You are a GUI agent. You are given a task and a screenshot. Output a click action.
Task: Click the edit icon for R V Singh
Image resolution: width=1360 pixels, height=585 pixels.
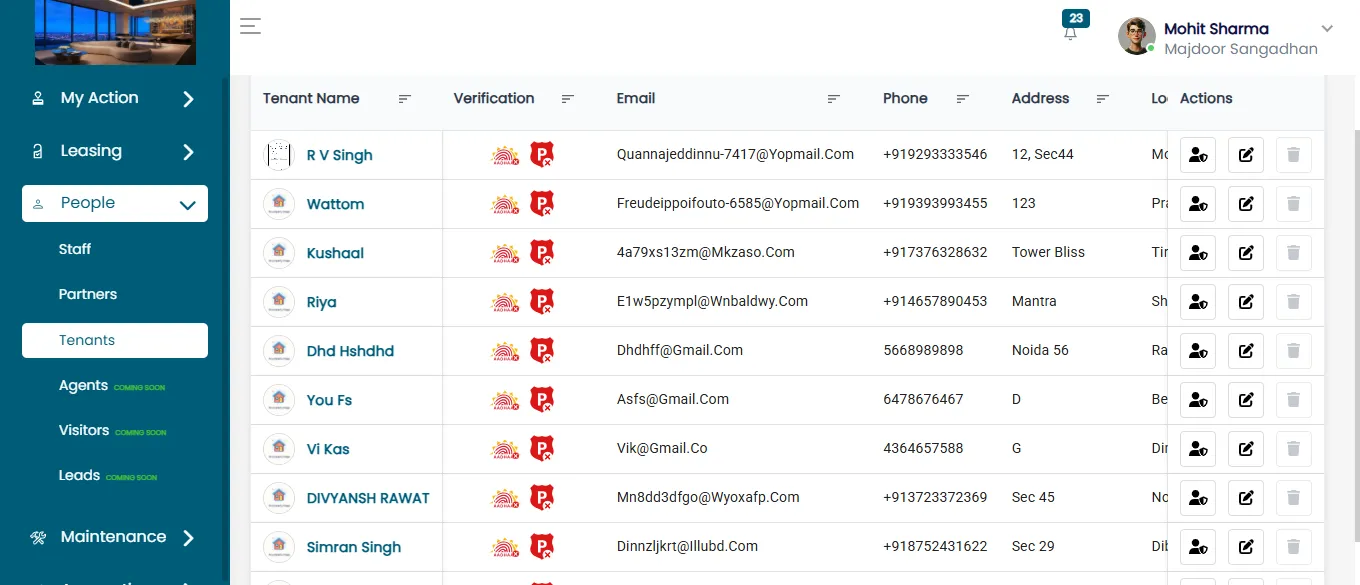1246,155
